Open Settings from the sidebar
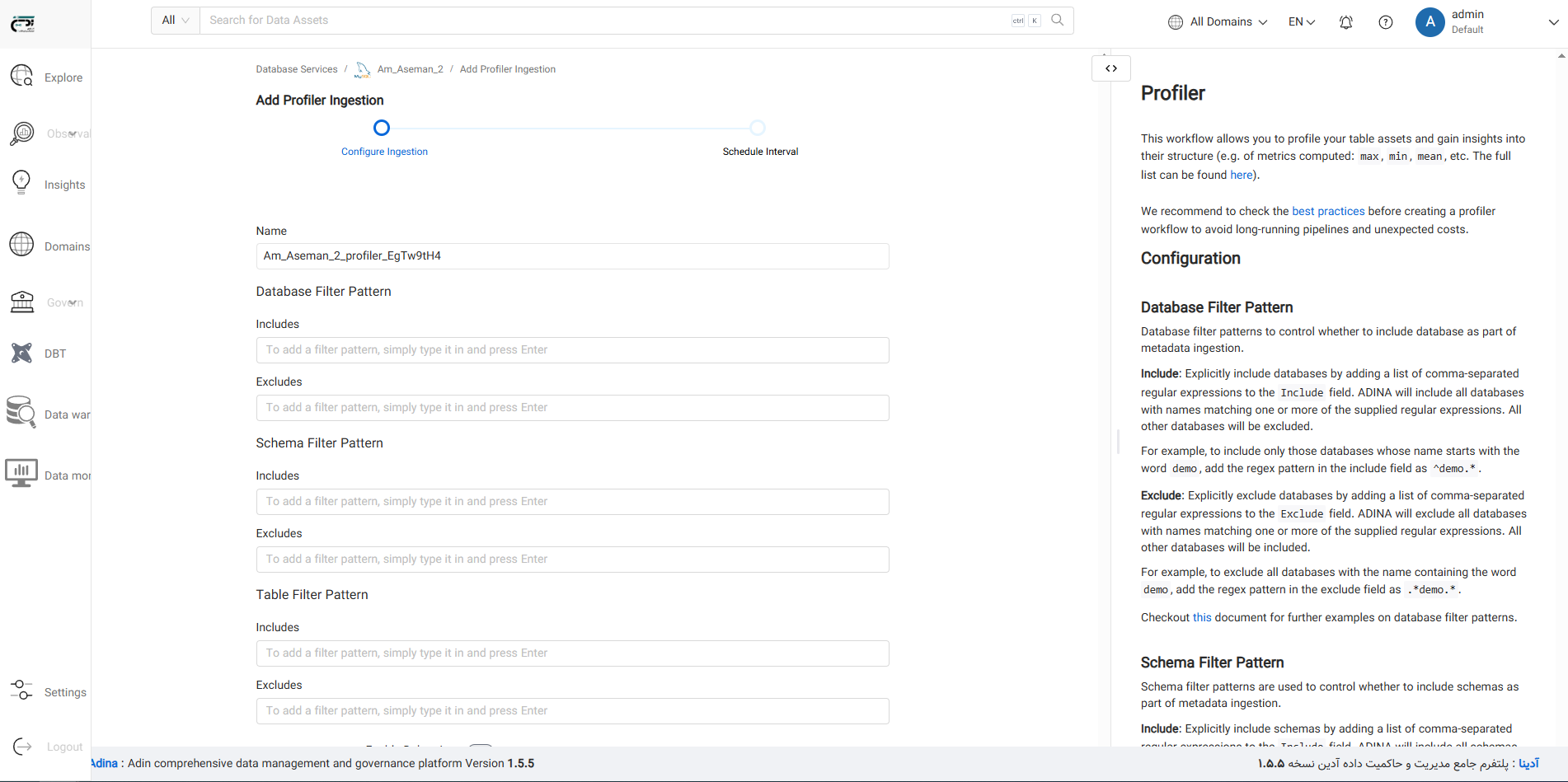The height and width of the screenshot is (782, 1568). point(64,692)
